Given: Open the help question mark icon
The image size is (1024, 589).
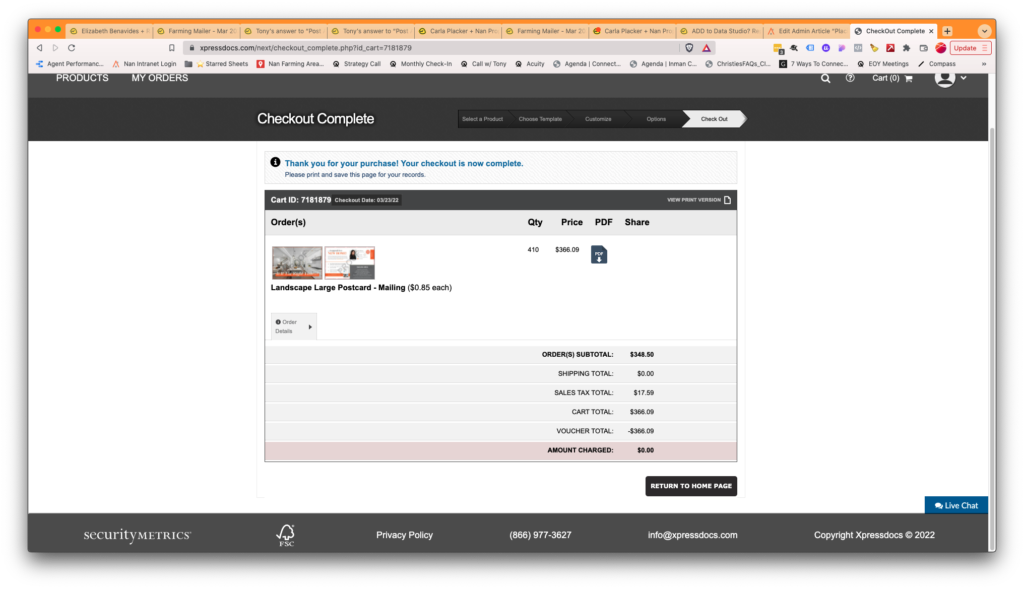Looking at the screenshot, I should pos(850,78).
